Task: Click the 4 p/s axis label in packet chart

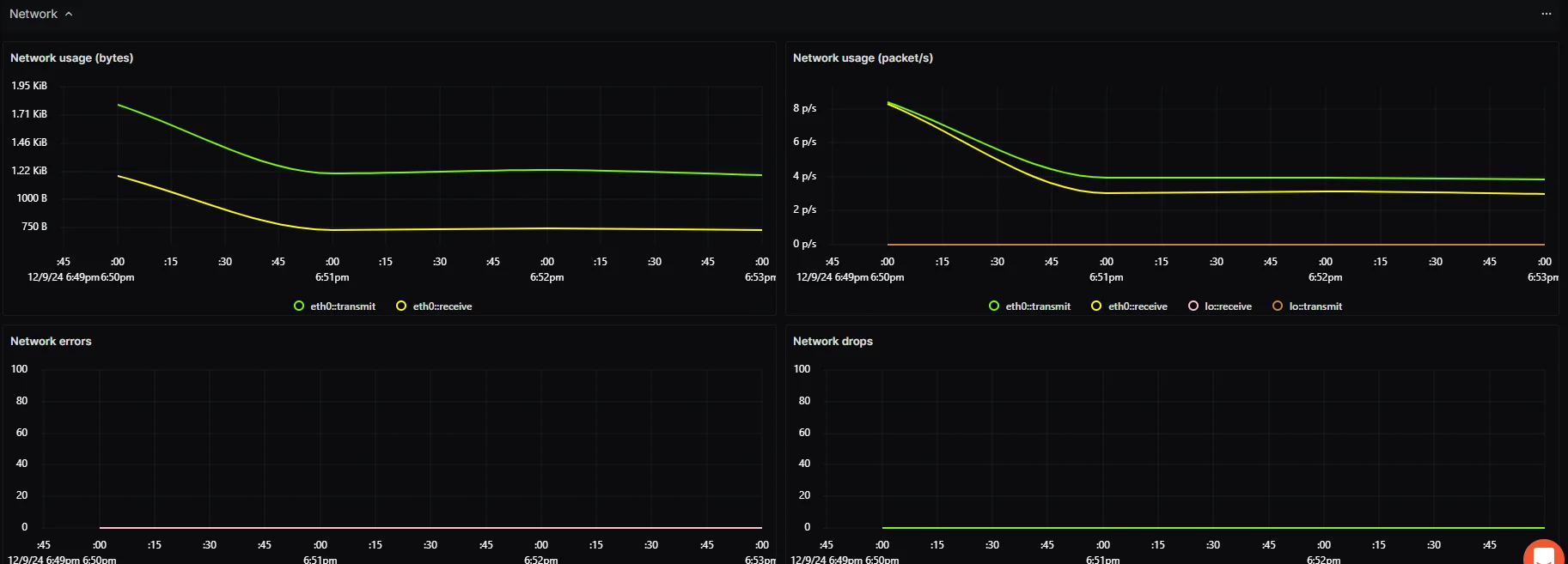Action: (x=804, y=176)
